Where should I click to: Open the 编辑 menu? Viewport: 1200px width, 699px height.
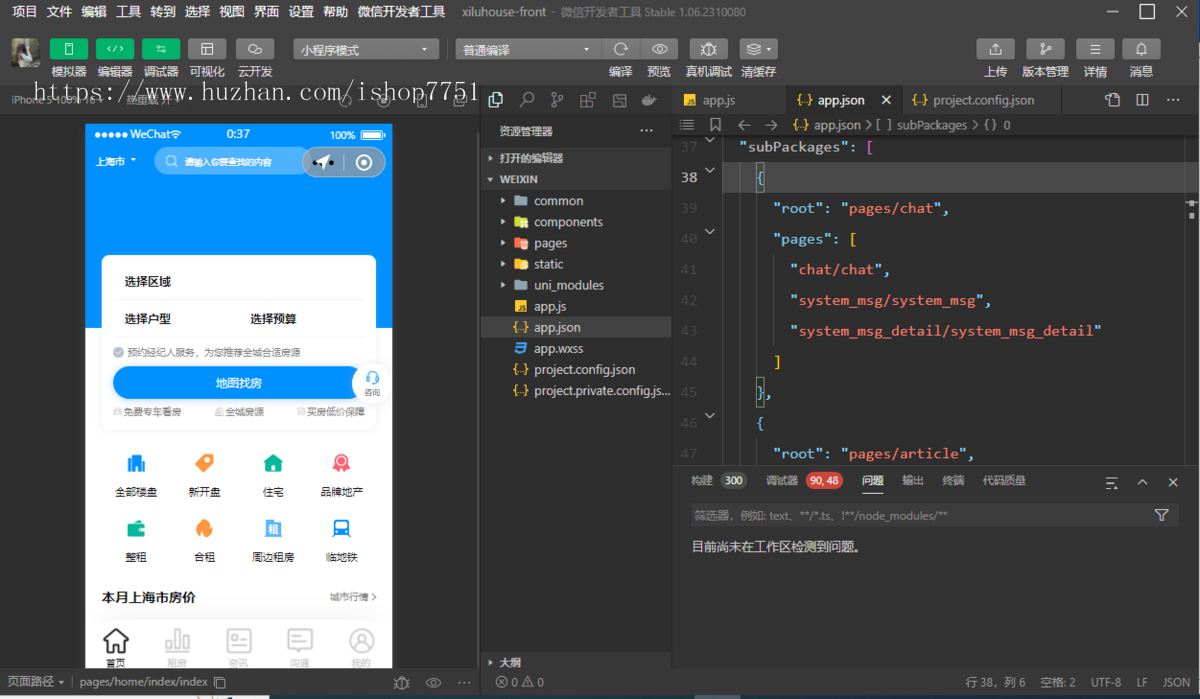point(94,12)
